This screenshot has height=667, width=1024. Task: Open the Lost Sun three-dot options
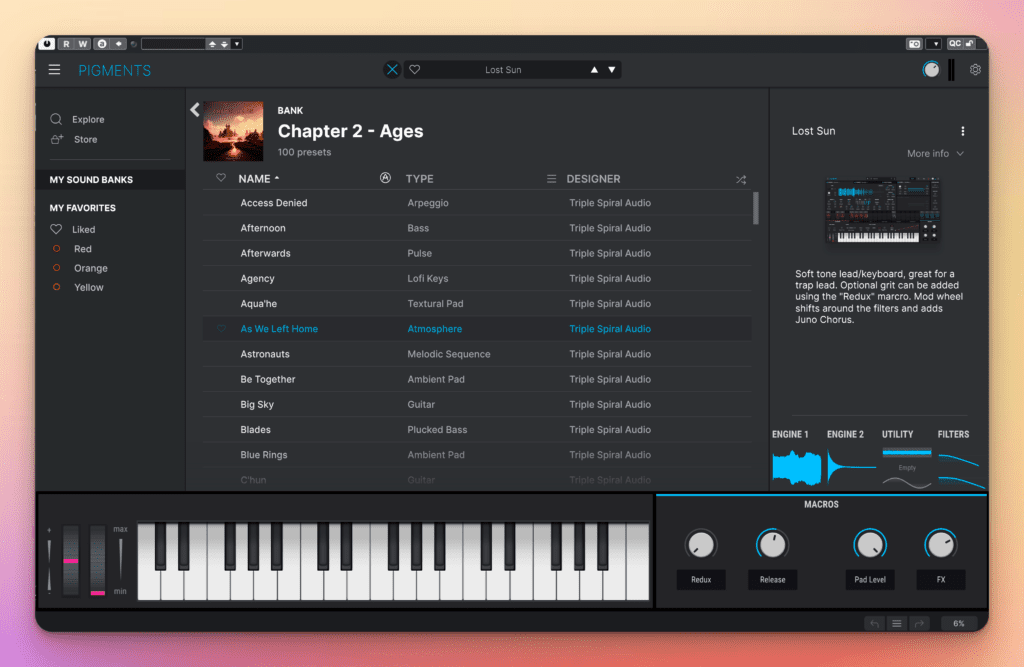pos(963,131)
